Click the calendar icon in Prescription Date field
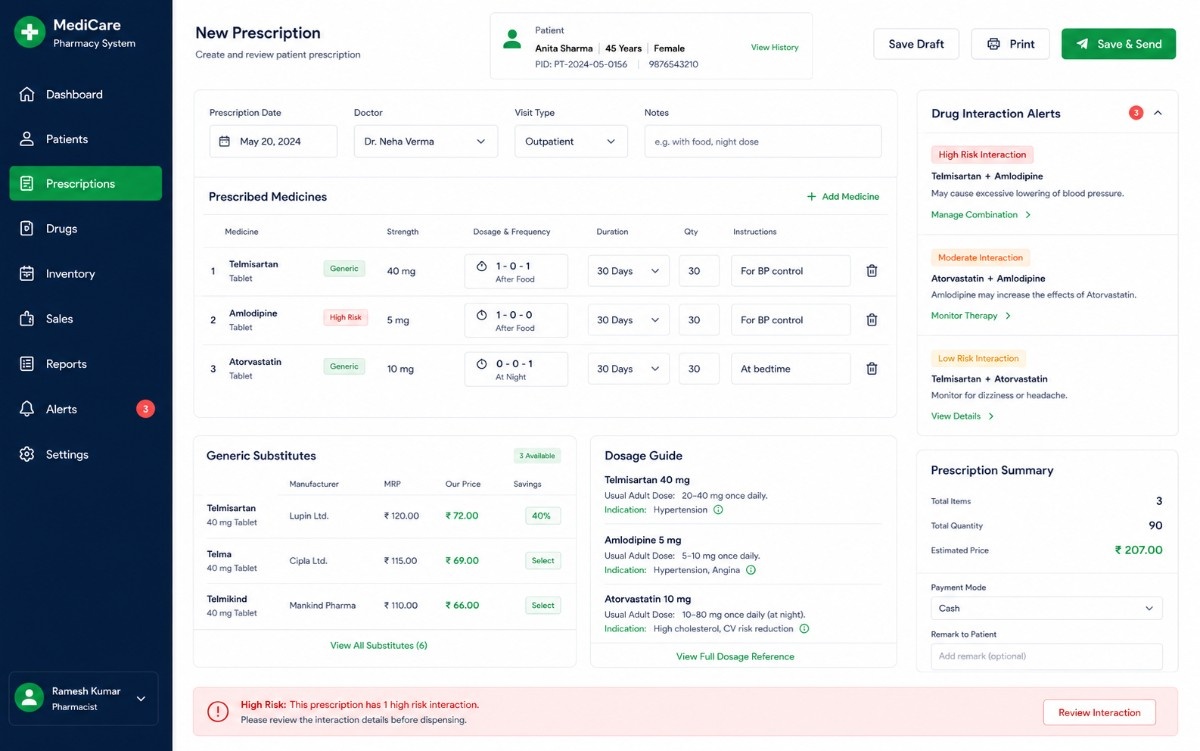1200x751 pixels. coord(225,142)
